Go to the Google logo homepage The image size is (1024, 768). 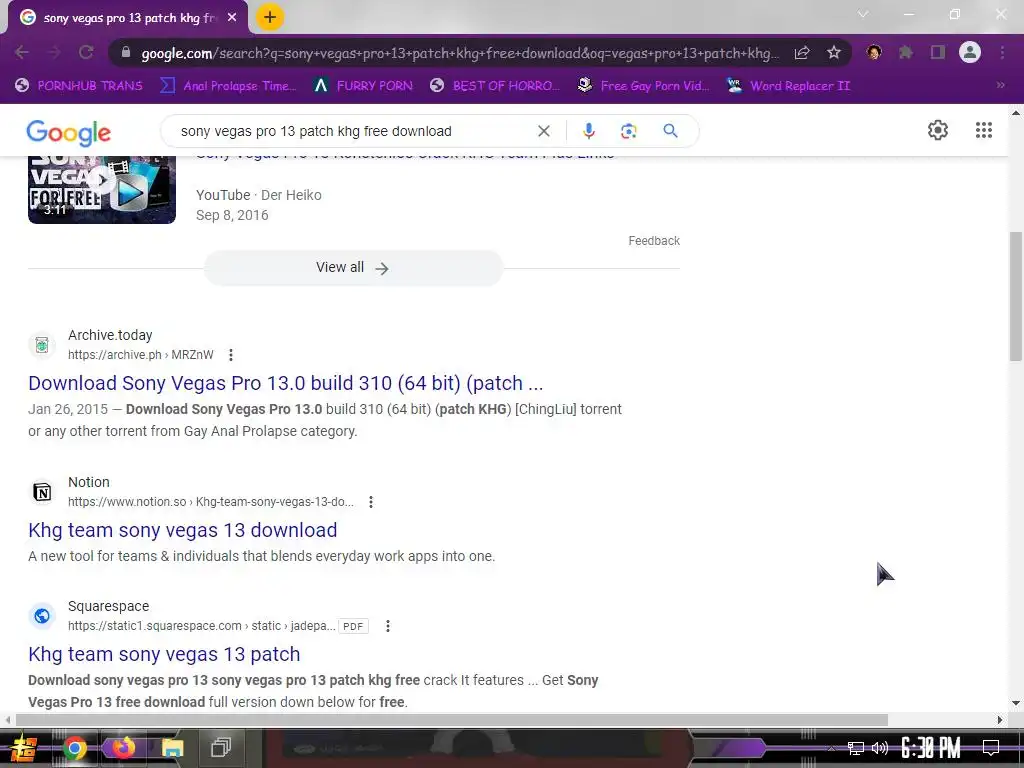(69, 133)
